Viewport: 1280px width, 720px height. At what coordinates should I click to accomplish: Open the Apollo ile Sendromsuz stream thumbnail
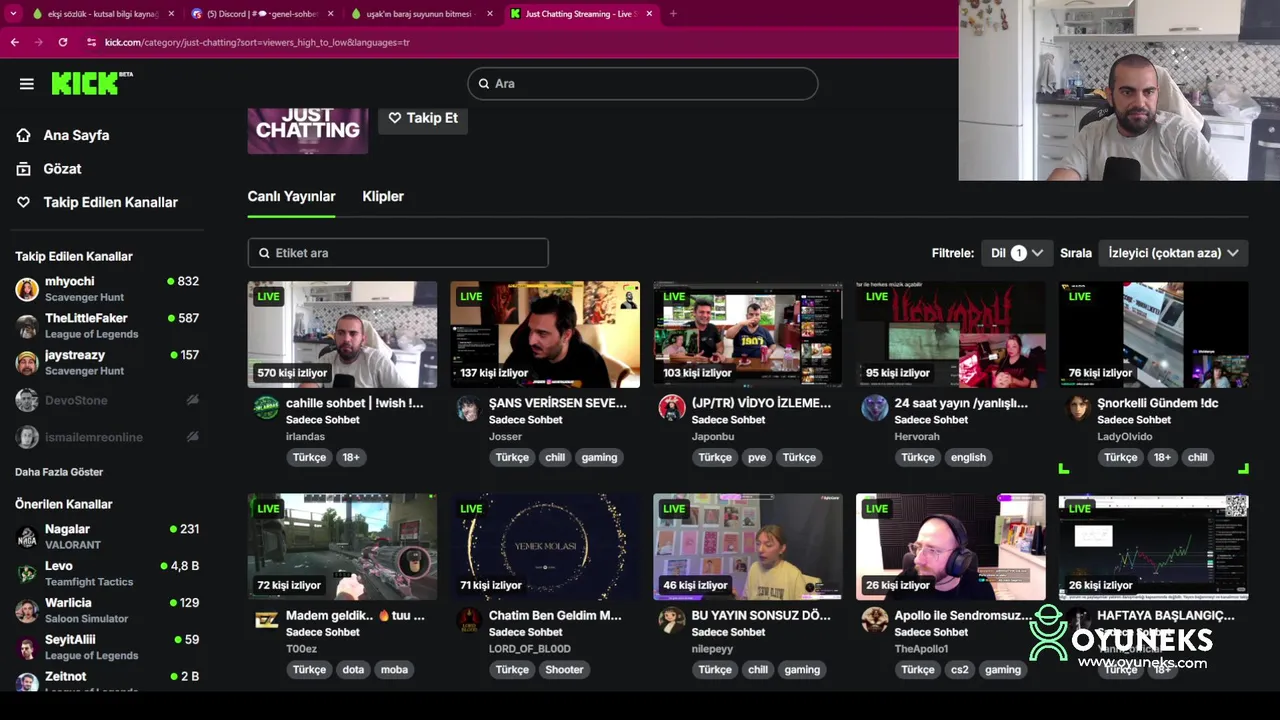(x=951, y=547)
